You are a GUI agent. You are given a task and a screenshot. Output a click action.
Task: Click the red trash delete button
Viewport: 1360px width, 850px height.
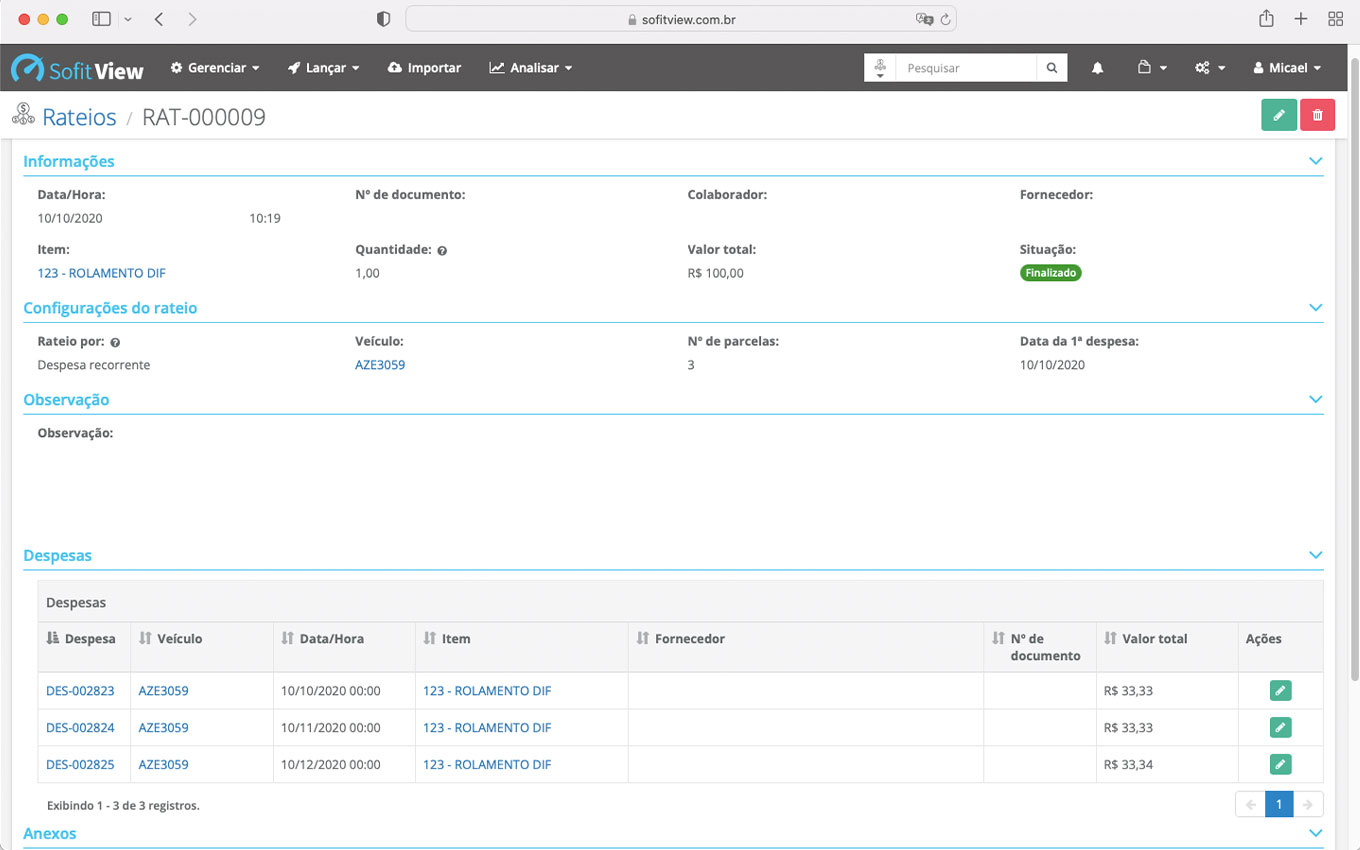(x=1317, y=116)
